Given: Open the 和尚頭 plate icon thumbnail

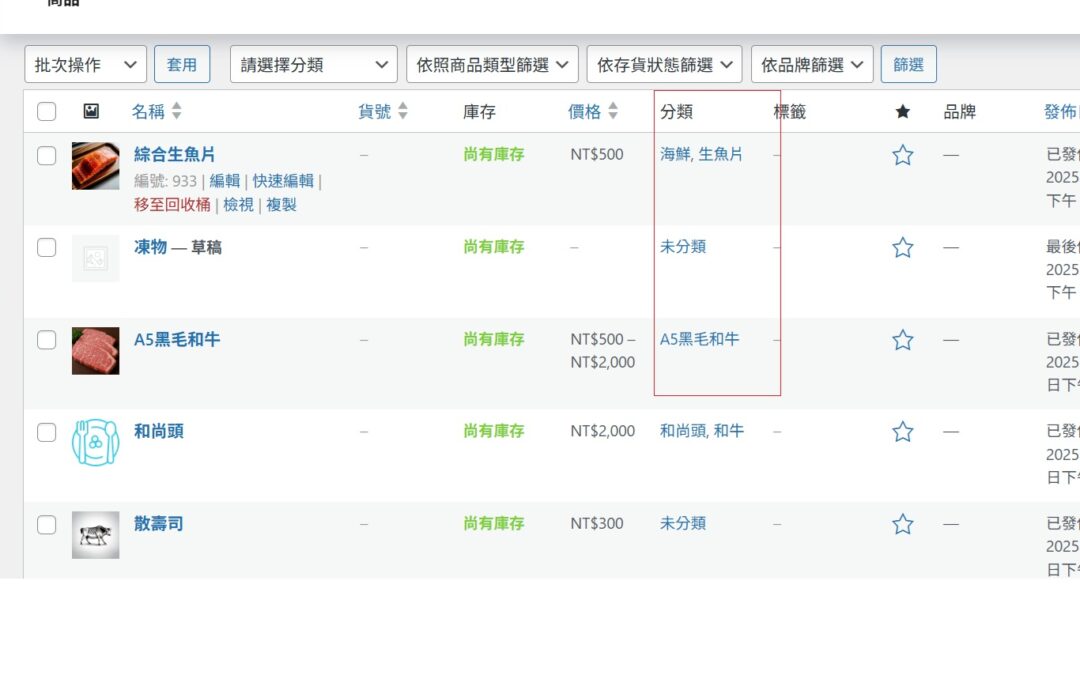Looking at the screenshot, I should 95,443.
